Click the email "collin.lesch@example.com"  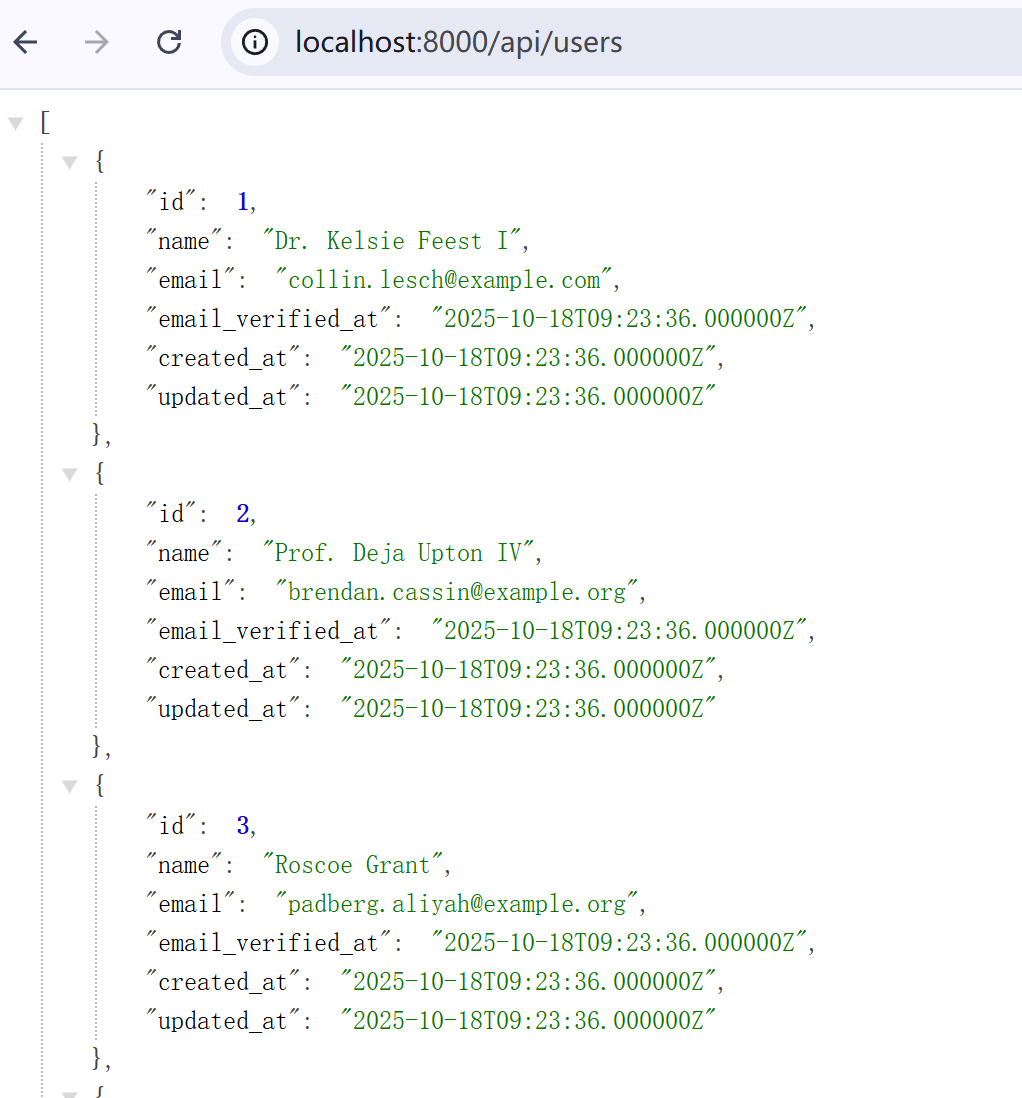444,280
